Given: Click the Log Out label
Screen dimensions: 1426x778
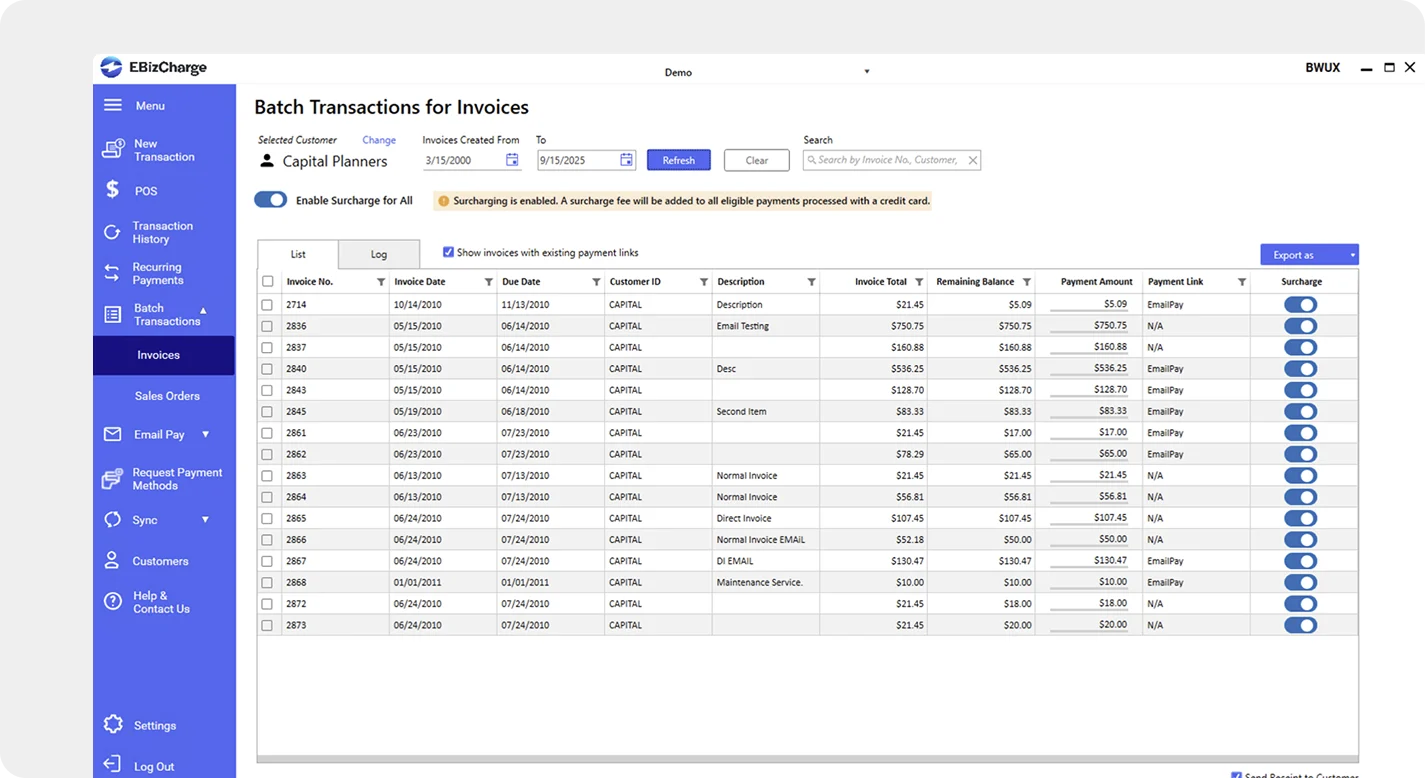Looking at the screenshot, I should click(x=154, y=767).
